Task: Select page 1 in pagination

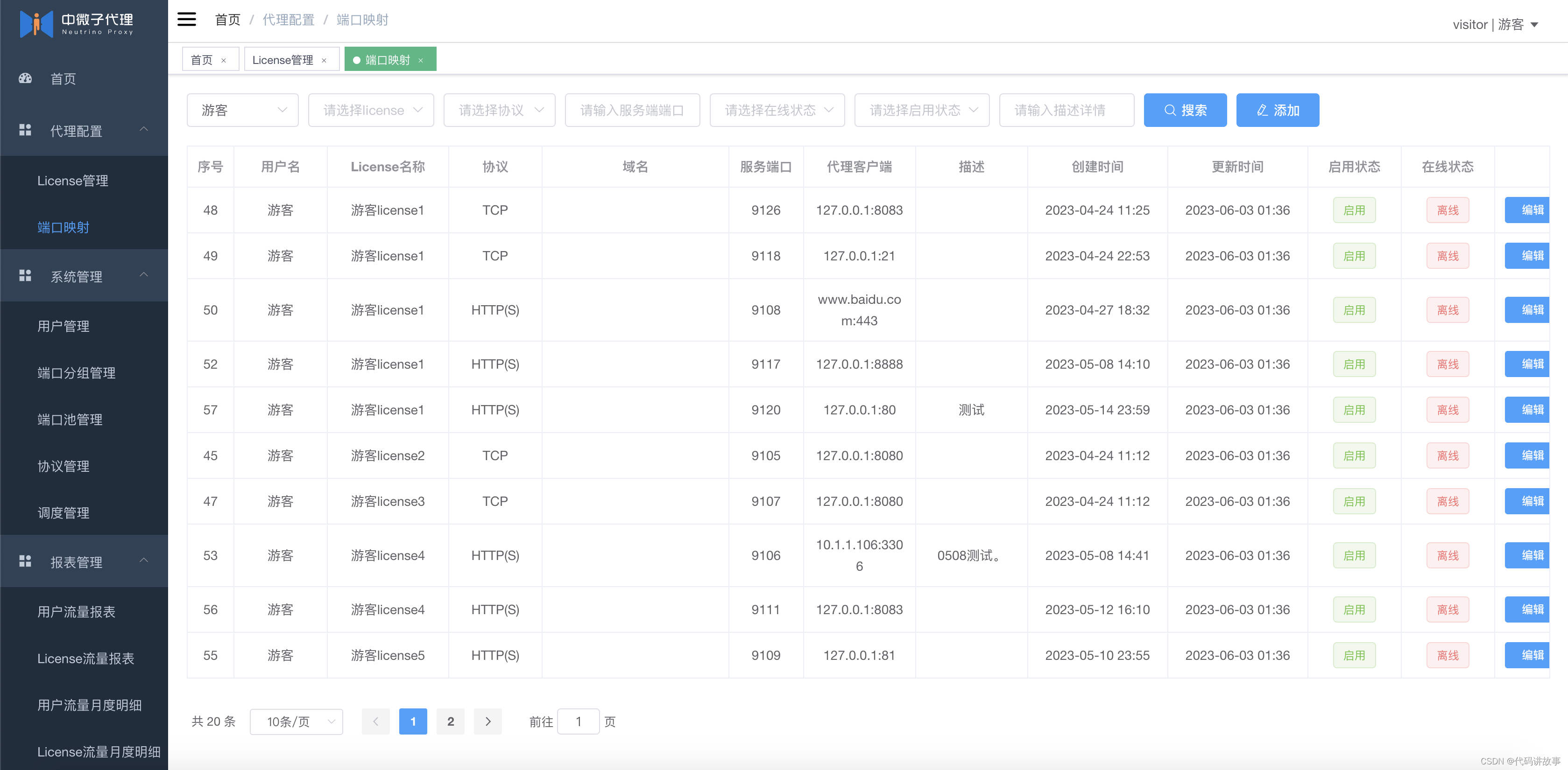Action: (413, 721)
